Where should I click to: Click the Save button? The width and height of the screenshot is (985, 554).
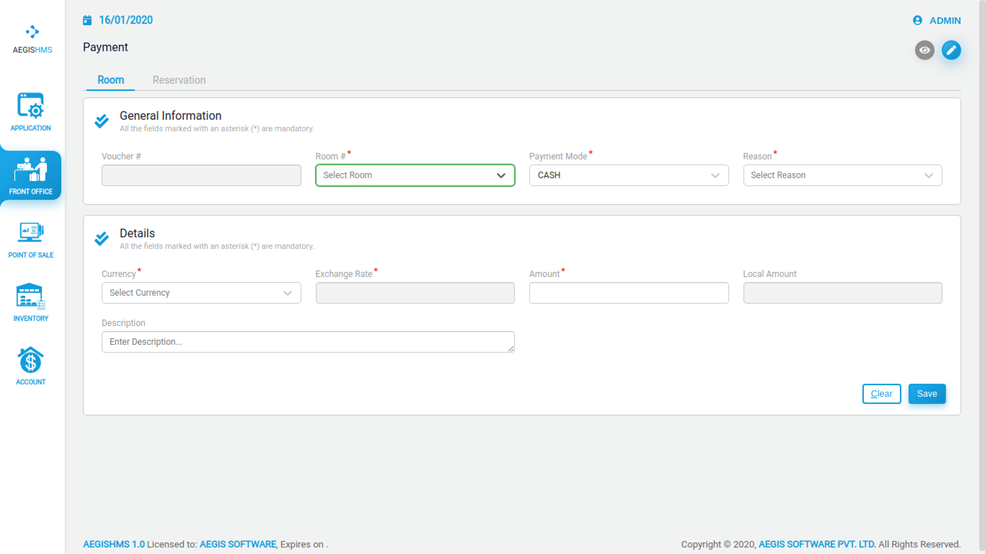coord(927,394)
